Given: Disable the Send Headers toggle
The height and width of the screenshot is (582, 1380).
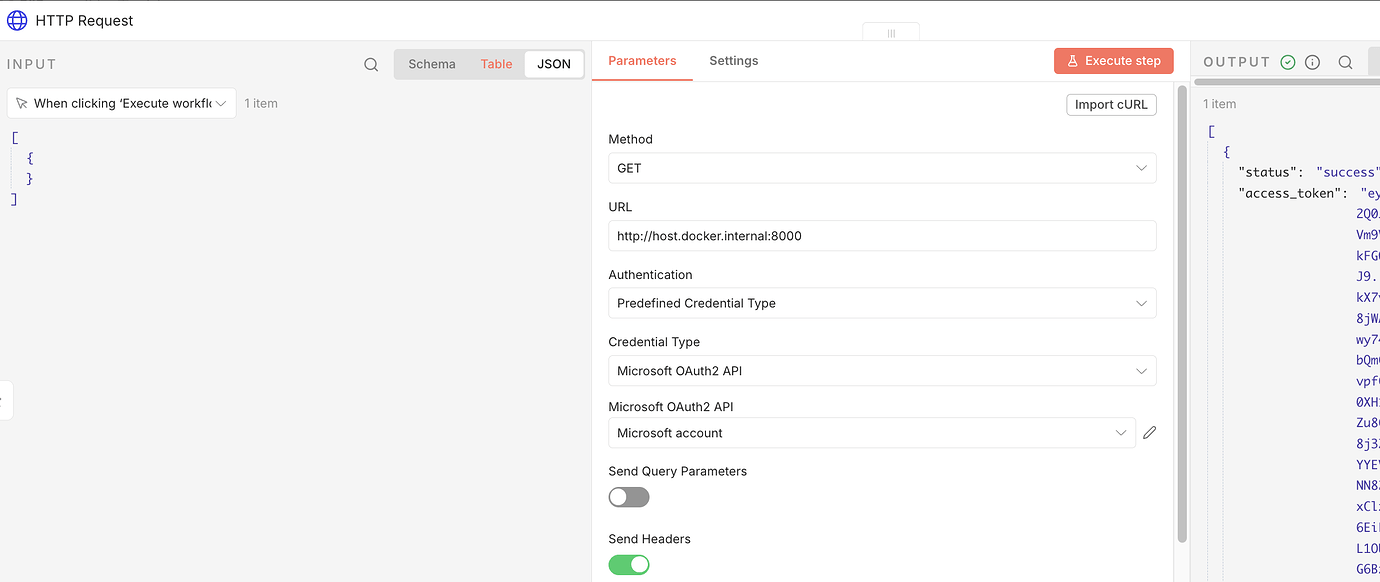Looking at the screenshot, I should click(629, 565).
